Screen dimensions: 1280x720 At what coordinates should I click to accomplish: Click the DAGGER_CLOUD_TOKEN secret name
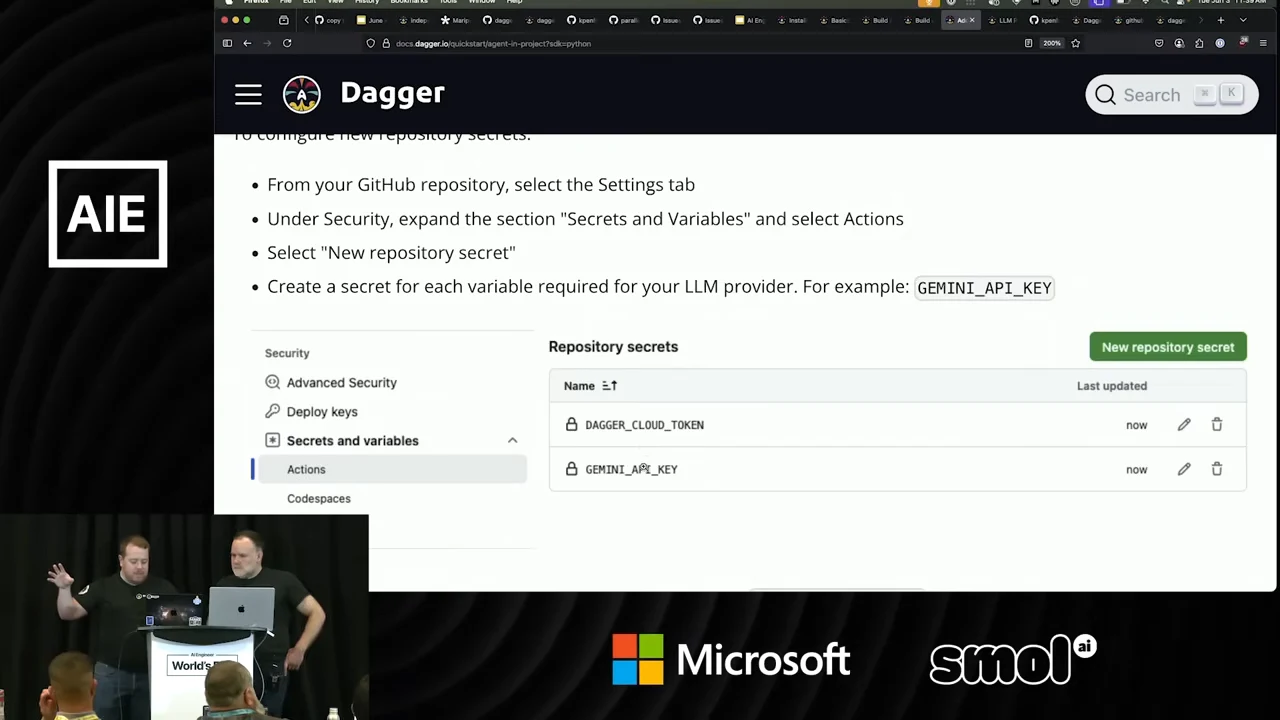click(644, 425)
